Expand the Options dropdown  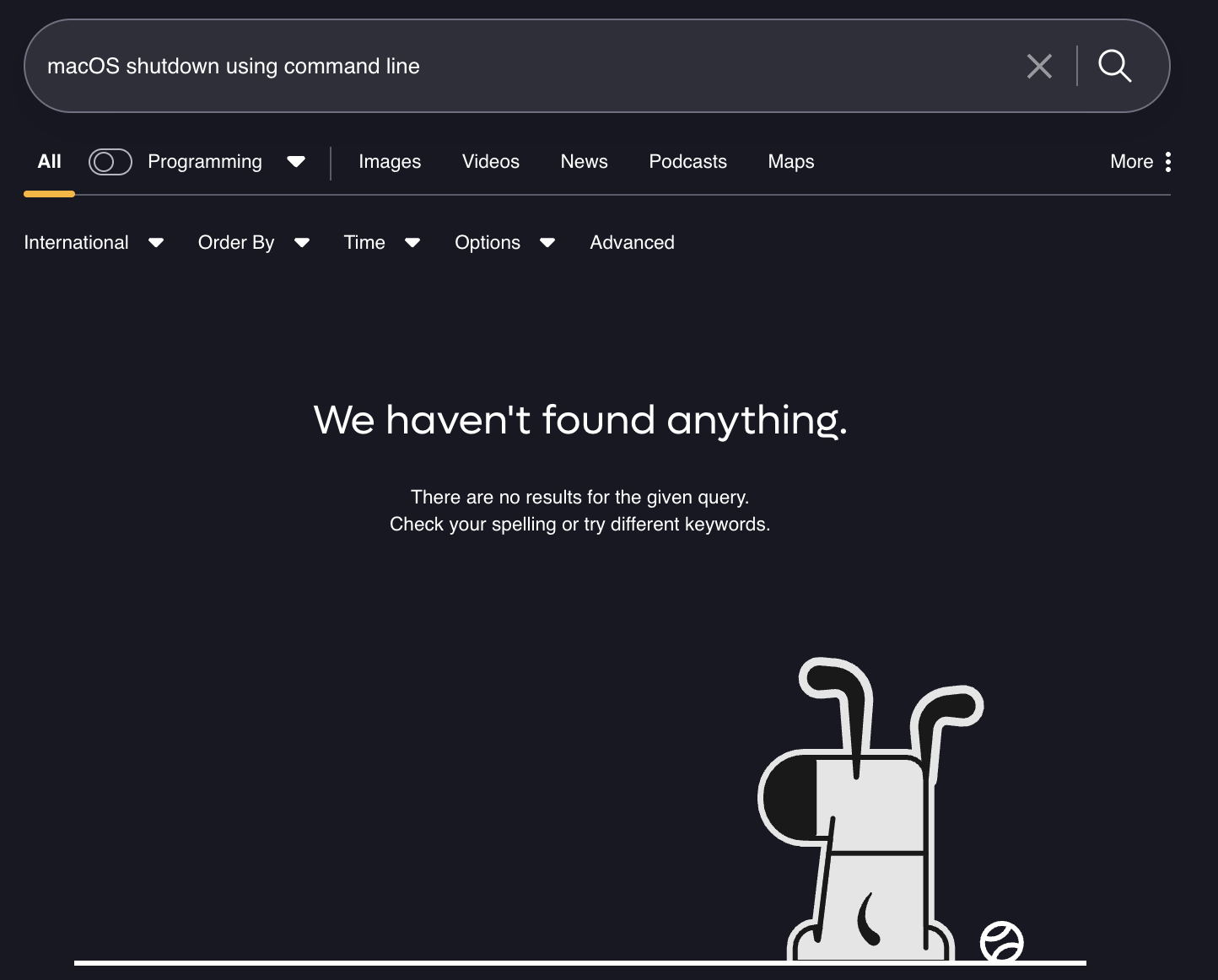tap(504, 243)
